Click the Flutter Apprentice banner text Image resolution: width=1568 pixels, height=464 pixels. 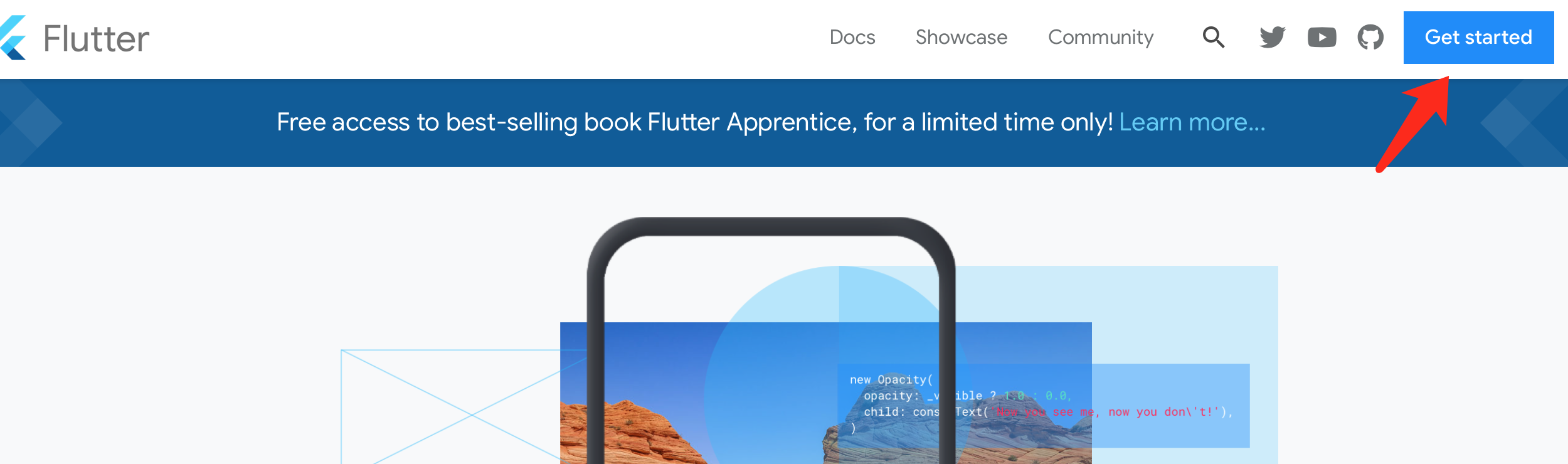tap(694, 122)
